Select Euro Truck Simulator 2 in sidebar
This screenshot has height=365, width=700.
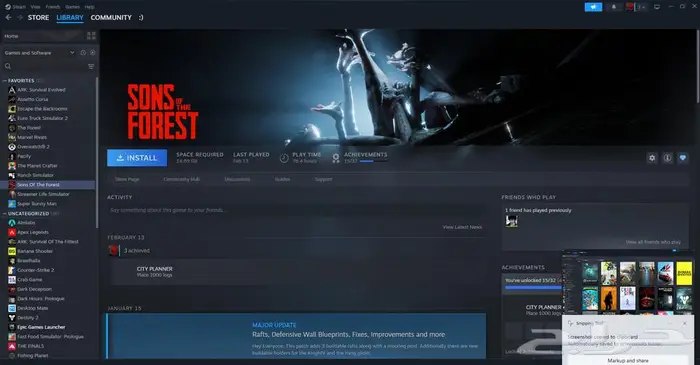pos(42,118)
